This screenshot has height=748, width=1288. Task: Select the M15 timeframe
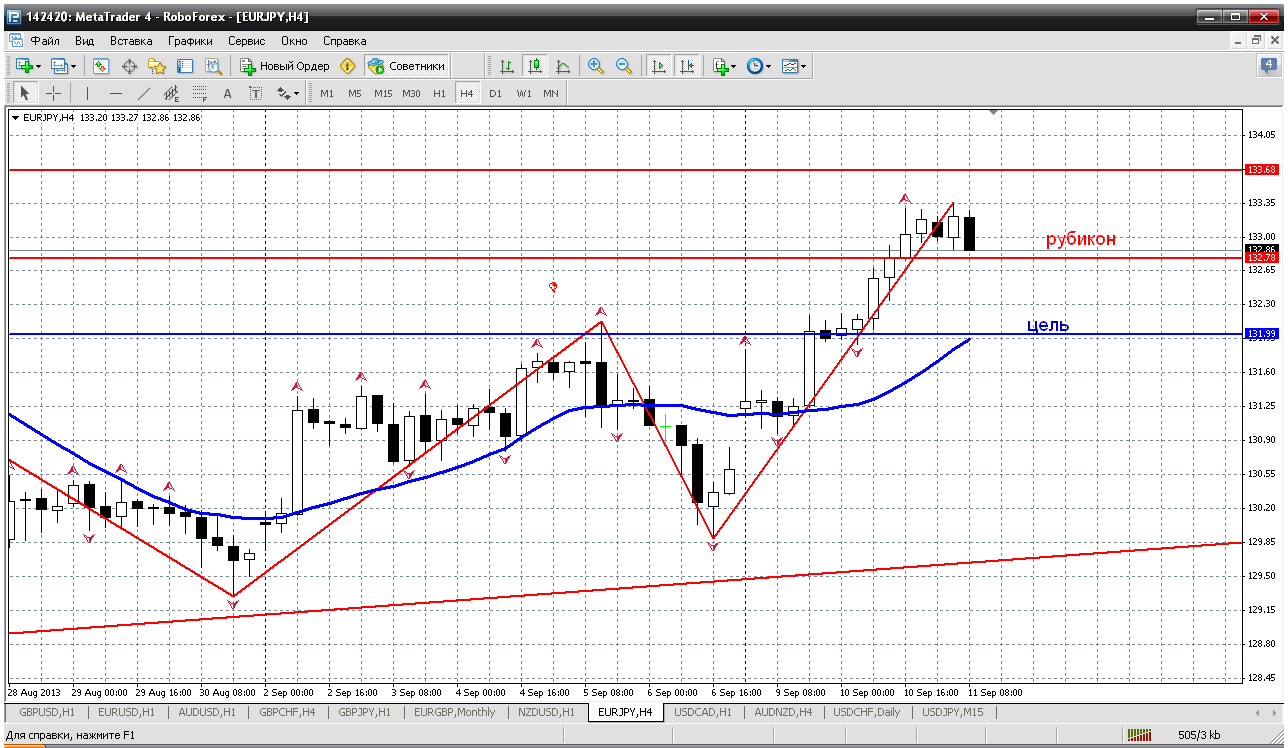pos(383,93)
